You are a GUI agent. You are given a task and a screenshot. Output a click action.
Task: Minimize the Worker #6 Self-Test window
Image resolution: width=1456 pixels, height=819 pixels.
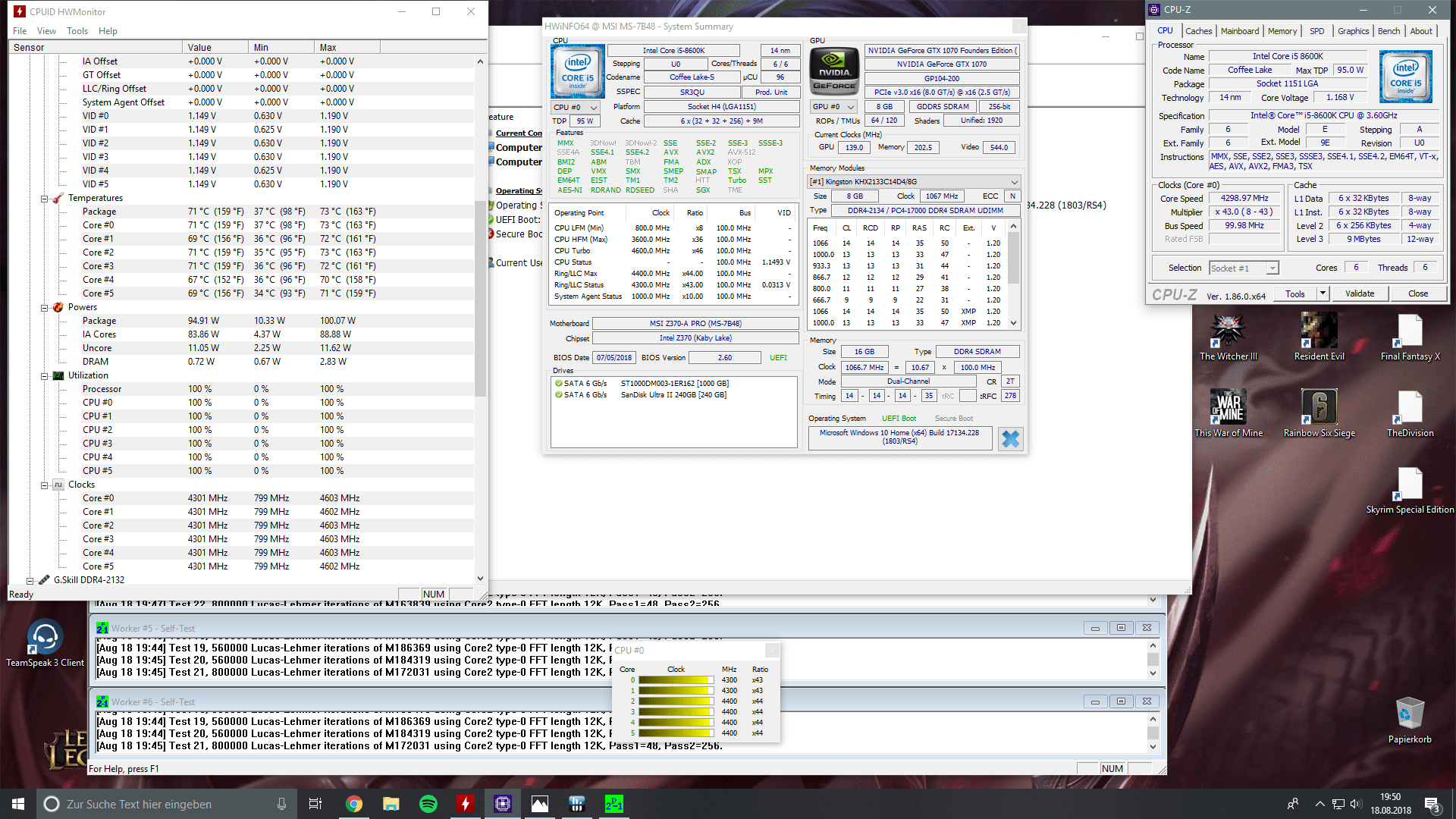(1094, 701)
